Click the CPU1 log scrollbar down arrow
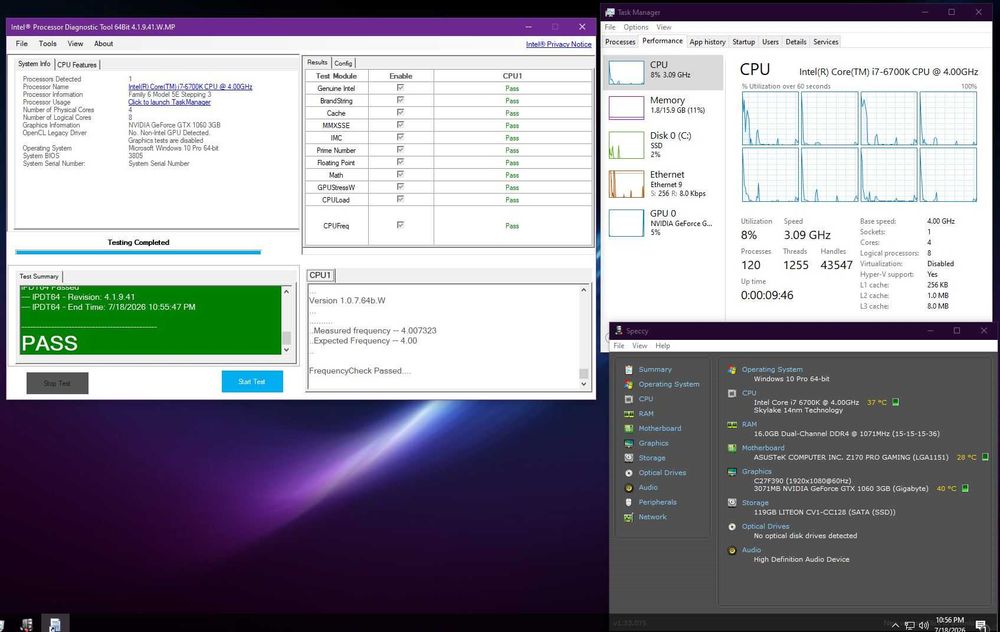Viewport: 1000px width, 632px height. point(584,384)
